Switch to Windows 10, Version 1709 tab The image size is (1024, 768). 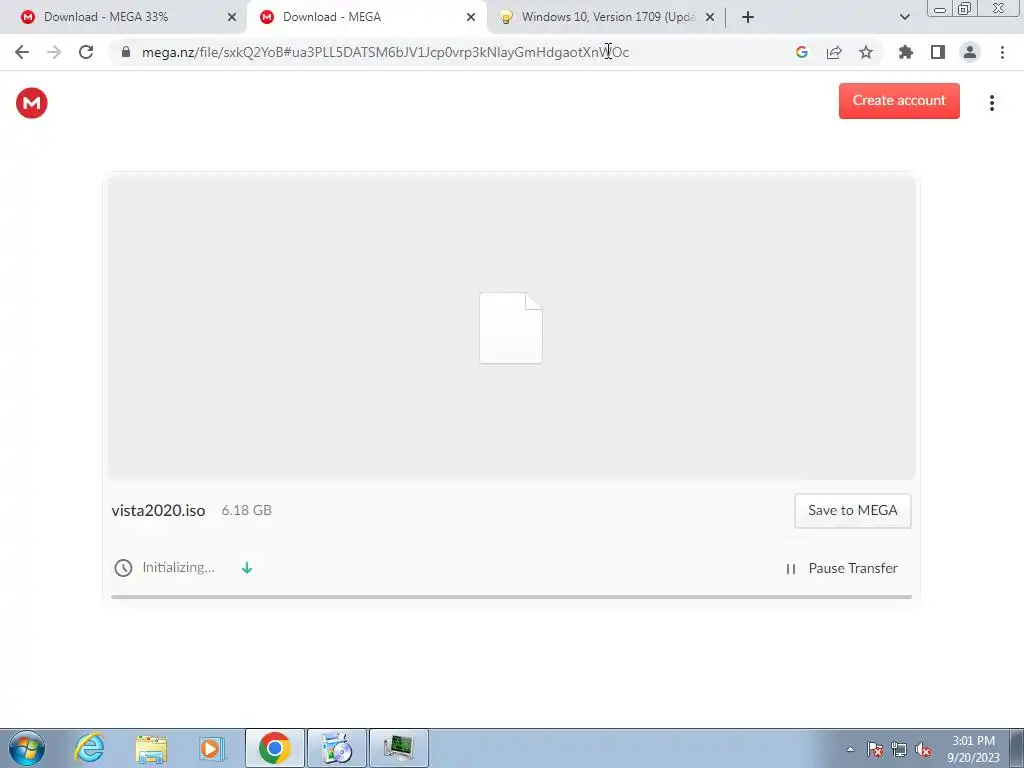607,17
